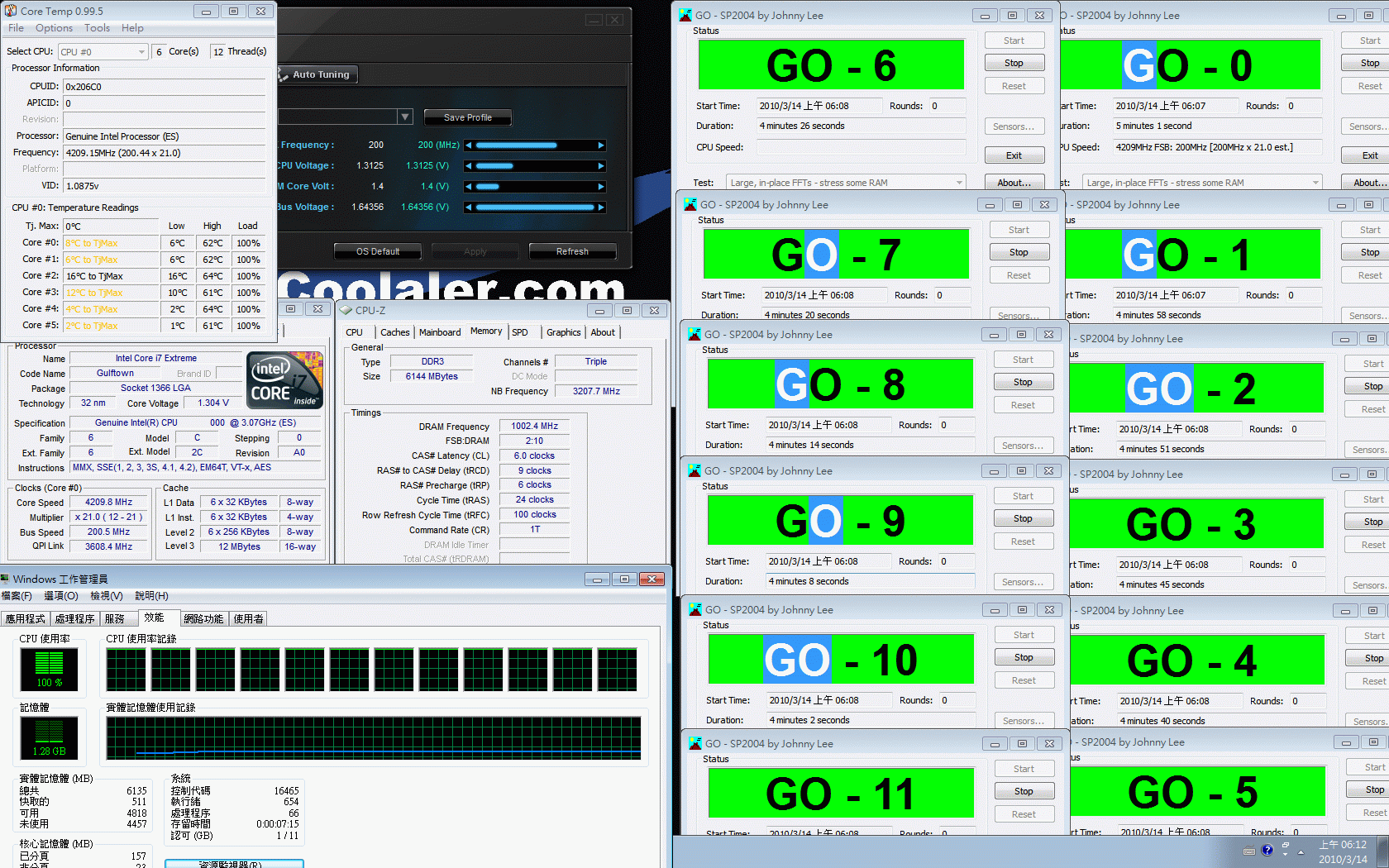This screenshot has width=1389, height=868.
Task: Click the Show desktop button on the taskbar
Action: pyautogui.click(x=1384, y=851)
